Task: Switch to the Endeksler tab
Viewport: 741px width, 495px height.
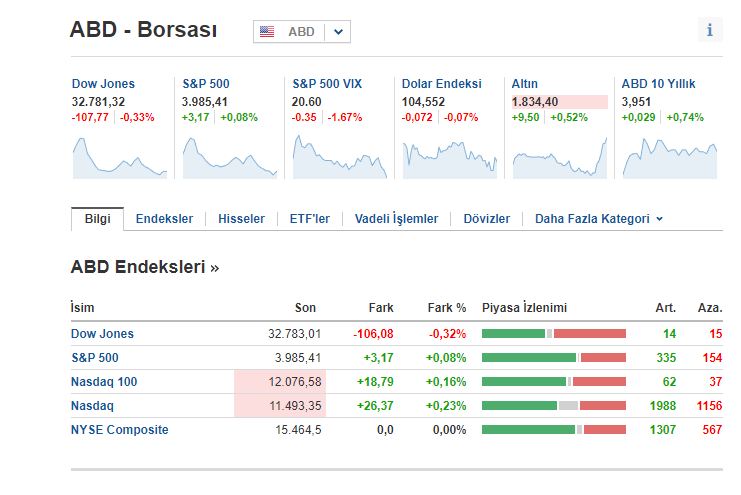Action: point(164,219)
